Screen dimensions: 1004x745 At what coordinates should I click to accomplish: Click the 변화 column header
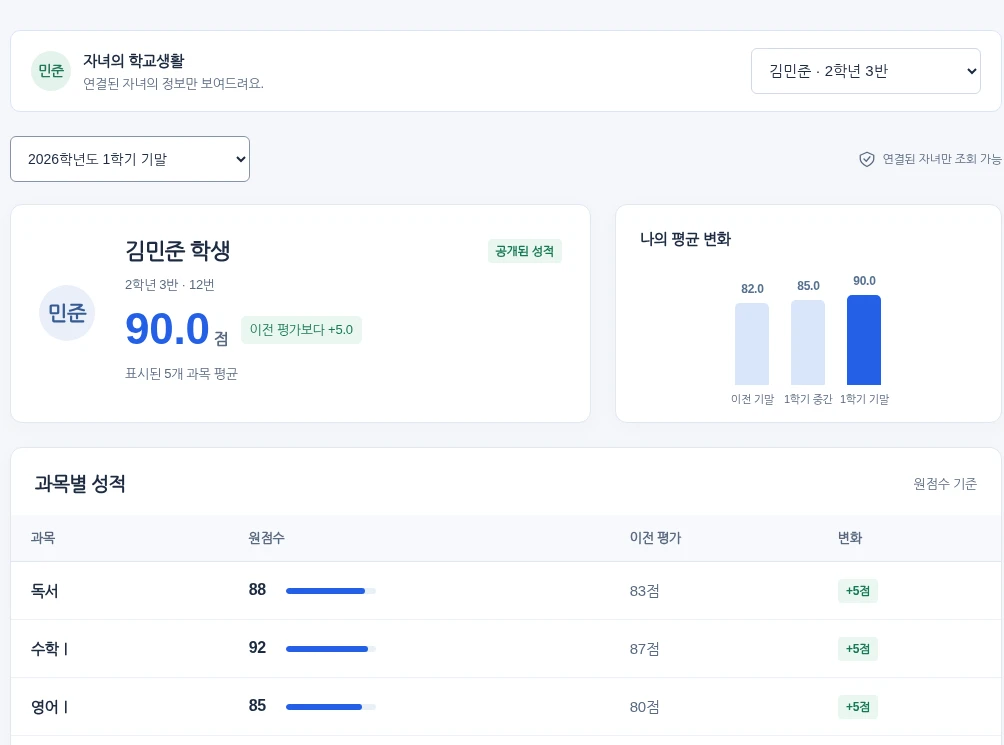(850, 538)
